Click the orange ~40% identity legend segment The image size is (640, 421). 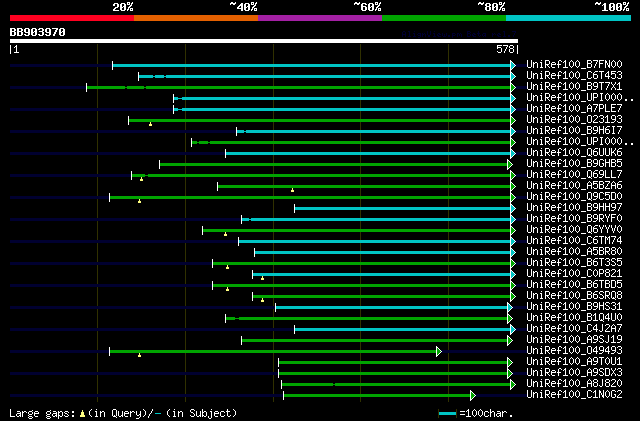tap(196, 18)
